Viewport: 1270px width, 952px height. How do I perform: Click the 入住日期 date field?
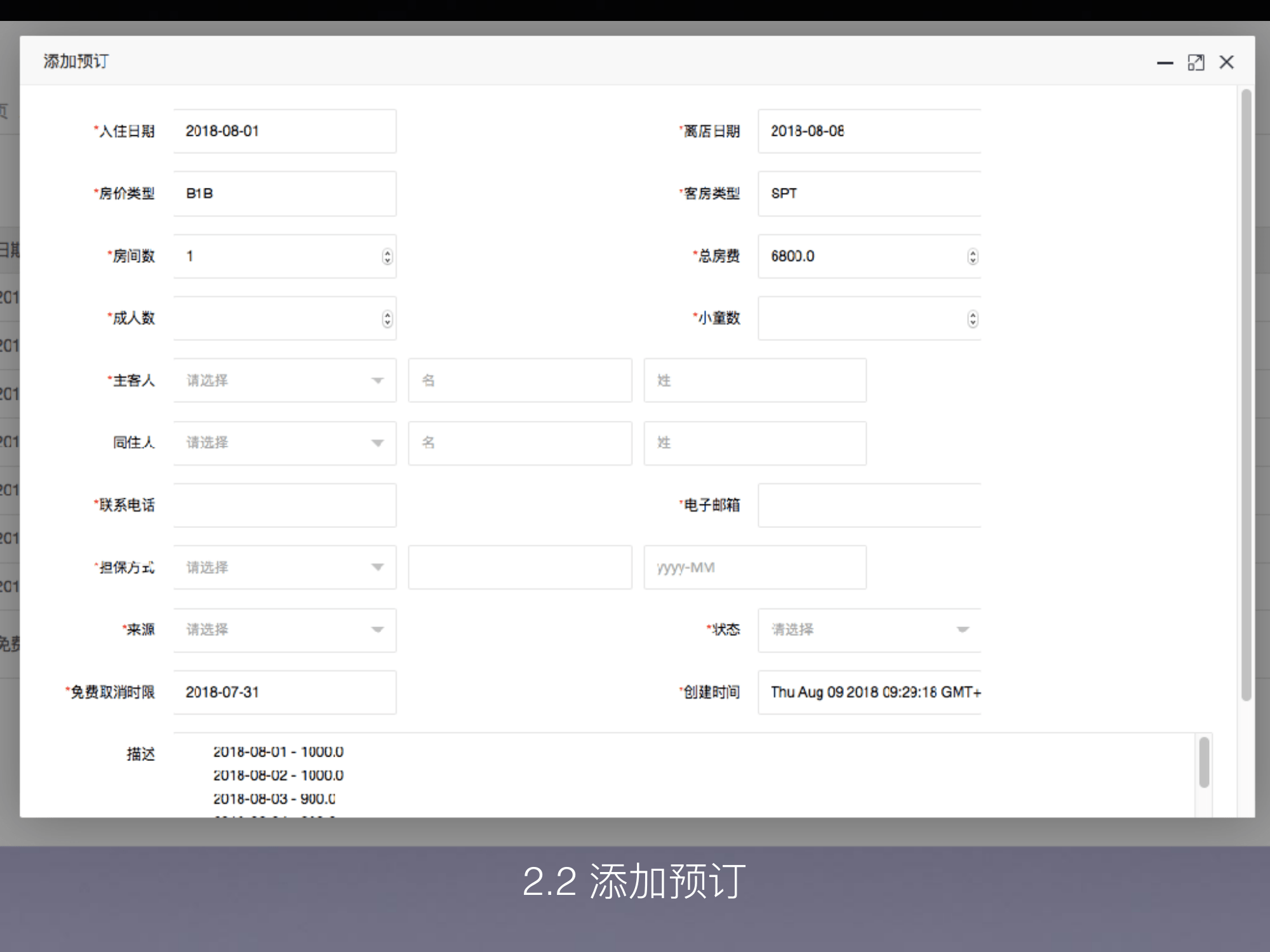284,131
